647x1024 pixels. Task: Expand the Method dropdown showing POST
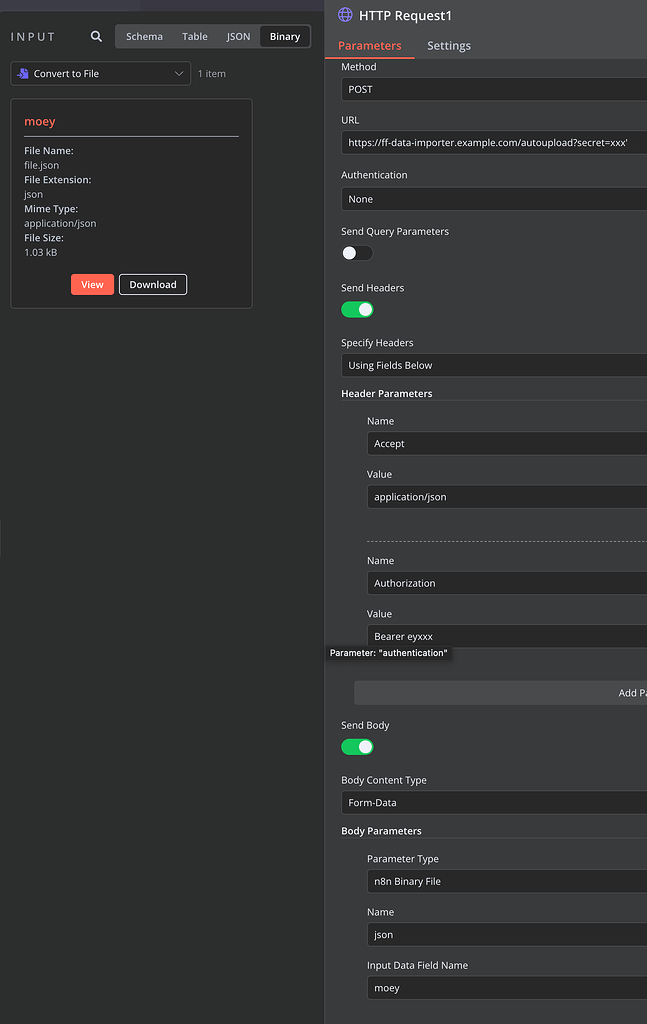coord(493,89)
